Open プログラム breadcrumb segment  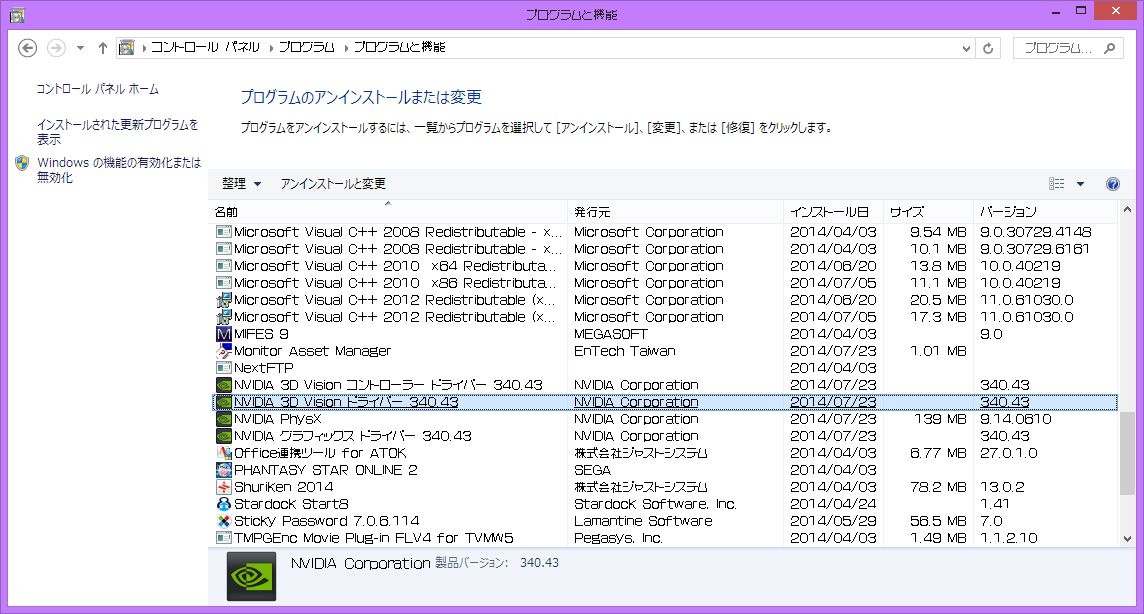click(306, 47)
